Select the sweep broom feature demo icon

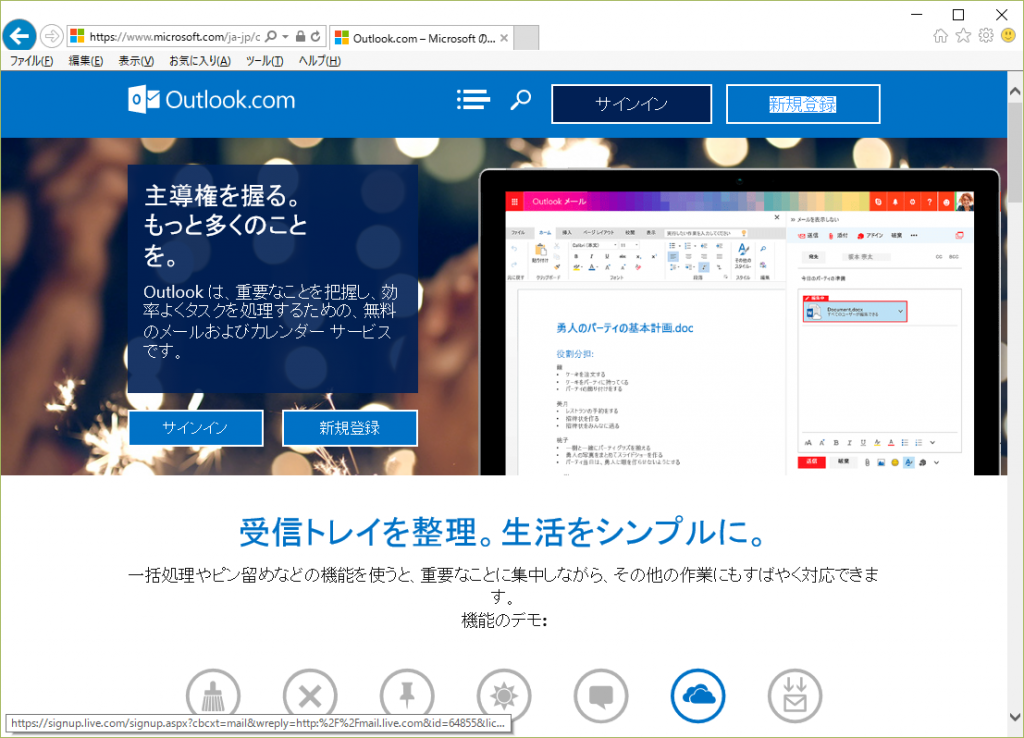[213, 696]
